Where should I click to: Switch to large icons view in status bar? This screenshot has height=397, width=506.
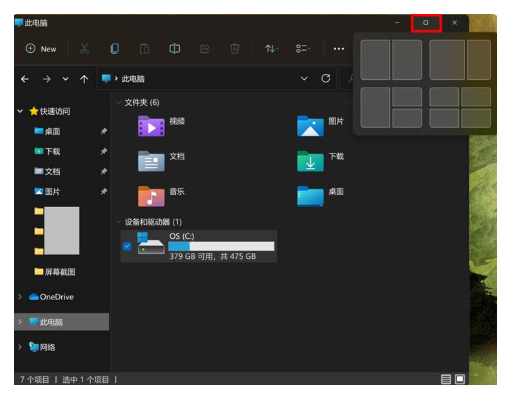pyautogui.click(x=460, y=379)
